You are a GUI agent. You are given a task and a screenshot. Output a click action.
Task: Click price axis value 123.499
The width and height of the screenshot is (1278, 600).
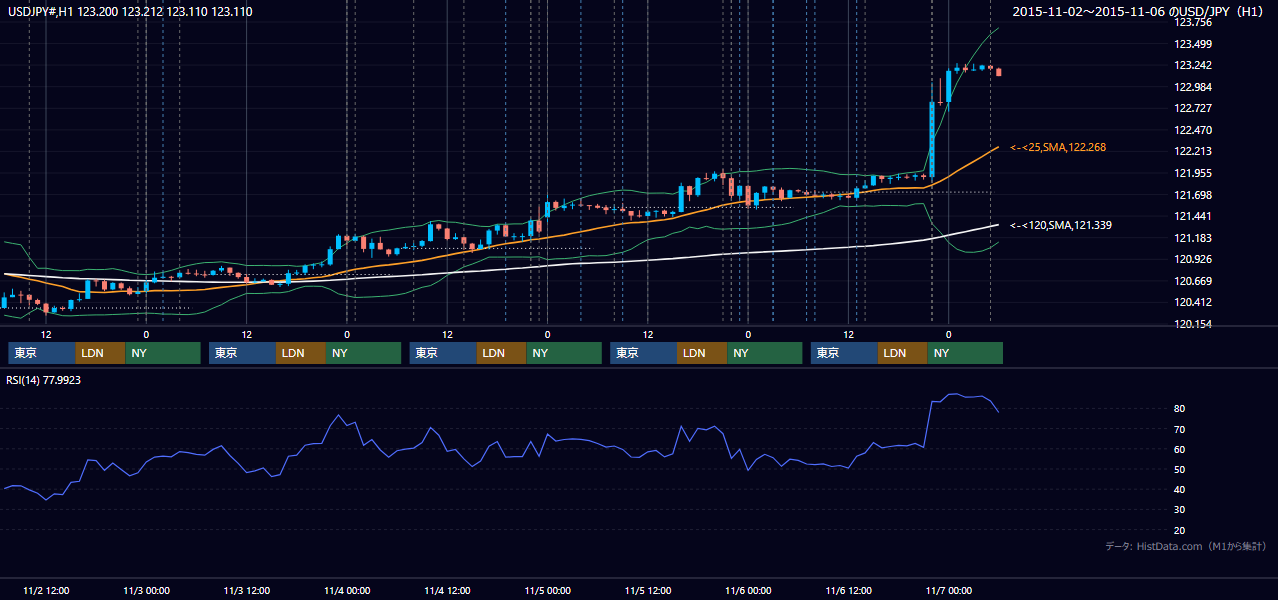(x=1194, y=44)
